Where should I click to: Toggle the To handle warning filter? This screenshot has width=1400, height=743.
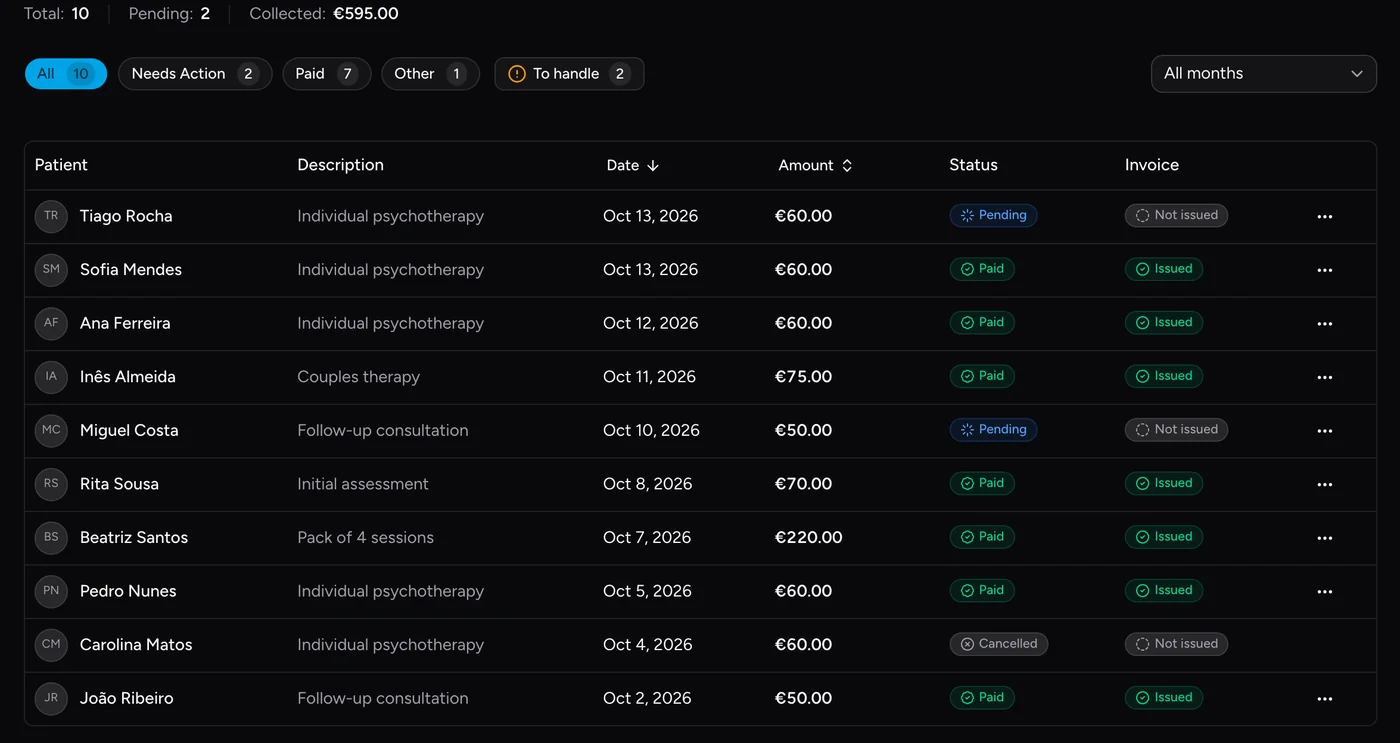pyautogui.click(x=569, y=74)
